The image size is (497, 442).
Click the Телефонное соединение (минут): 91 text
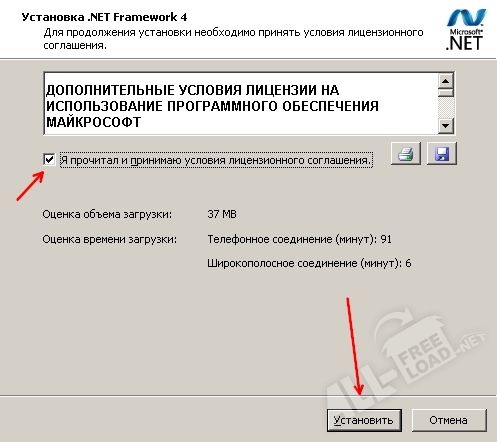(299, 239)
